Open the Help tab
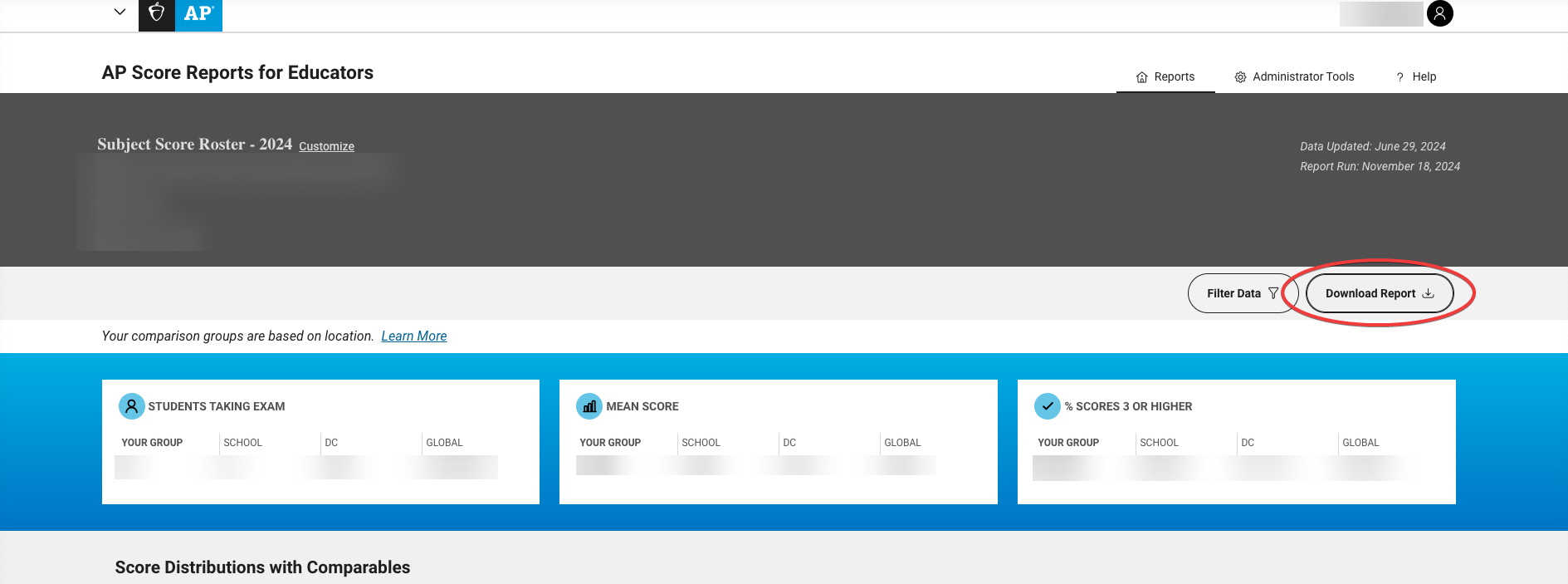The height and width of the screenshot is (584, 1568). click(1416, 76)
